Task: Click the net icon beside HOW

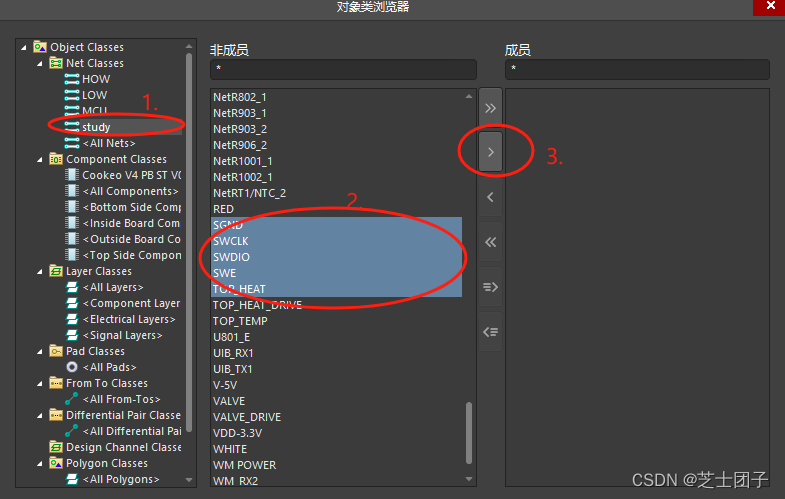Action: click(72, 79)
